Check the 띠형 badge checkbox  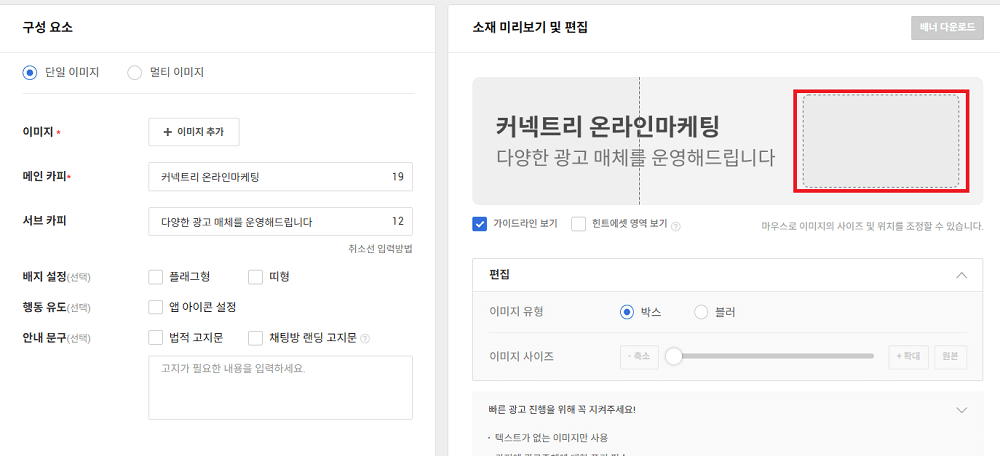(256, 277)
